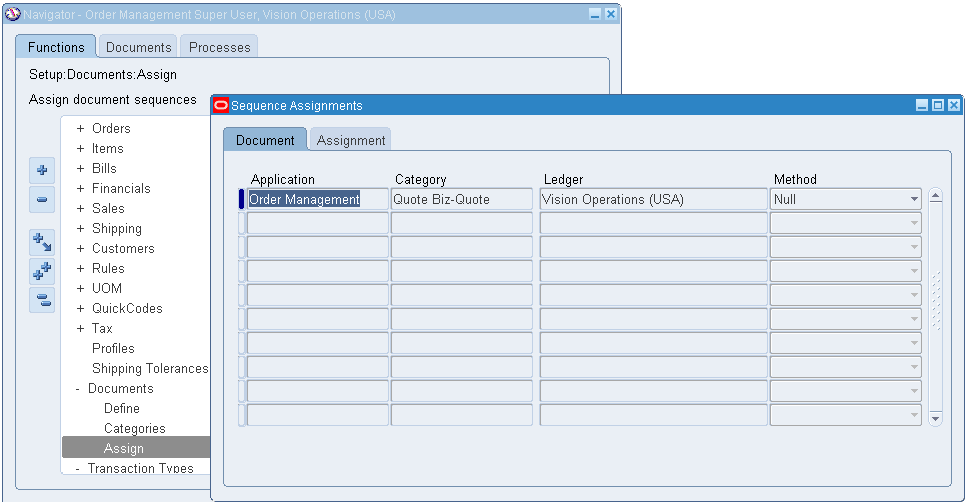Maximize the Sequence Assignments window

tap(938, 105)
